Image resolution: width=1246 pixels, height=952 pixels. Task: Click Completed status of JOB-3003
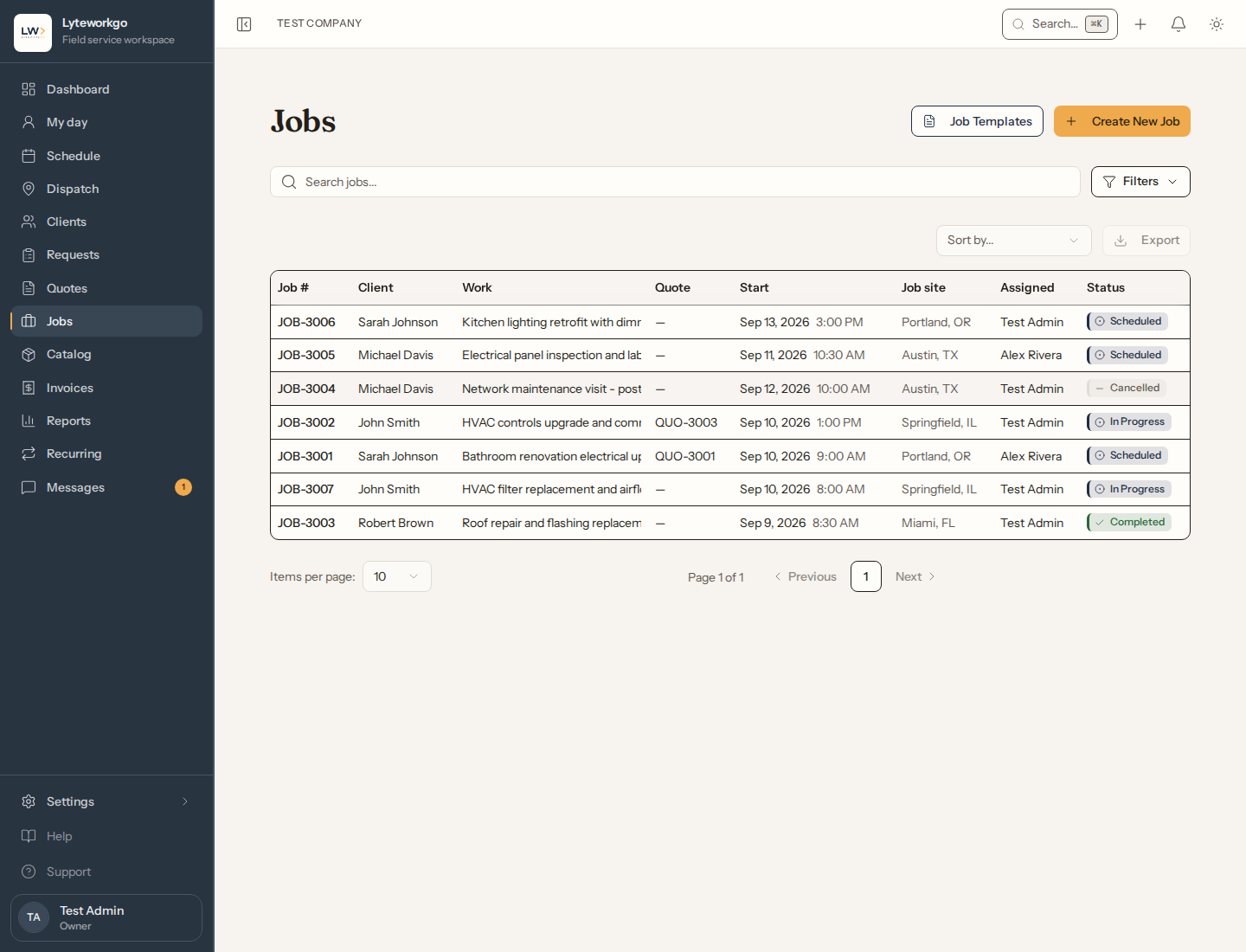coord(1129,523)
